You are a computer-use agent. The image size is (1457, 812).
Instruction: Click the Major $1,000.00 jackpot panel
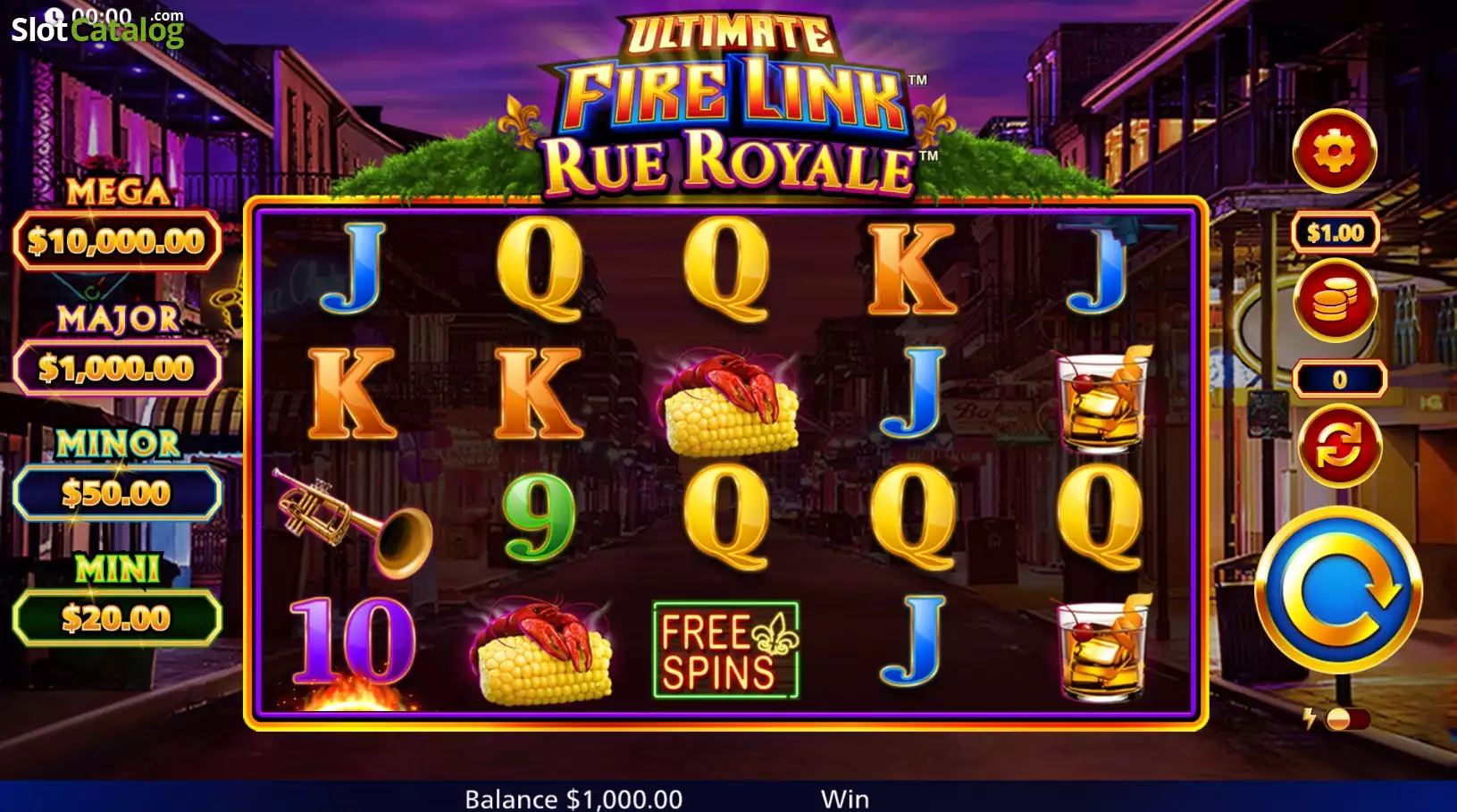(117, 367)
